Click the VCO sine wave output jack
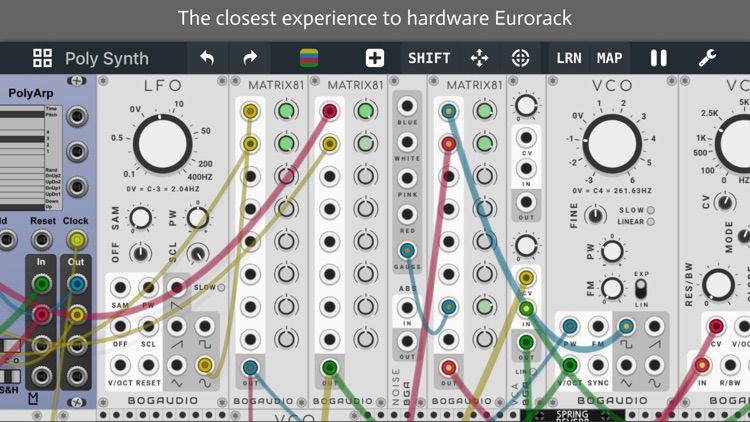Viewport: 750px width, 422px height. (x=654, y=365)
